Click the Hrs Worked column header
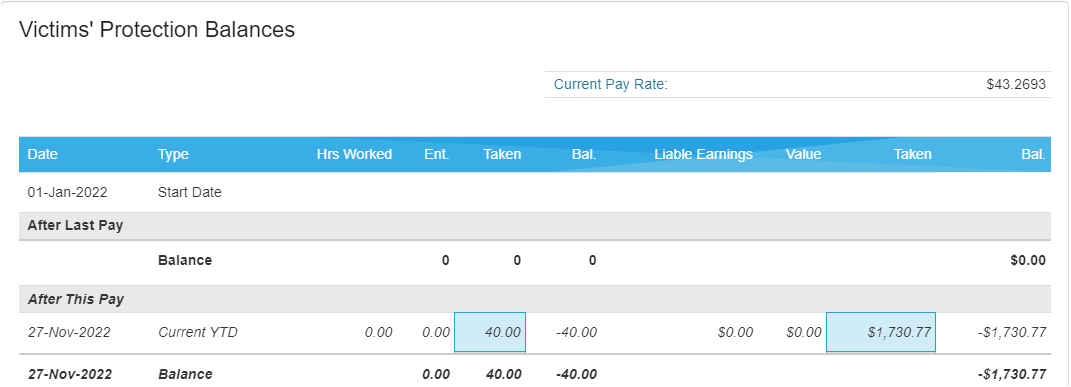This screenshot has height=387, width=1071. pos(354,154)
